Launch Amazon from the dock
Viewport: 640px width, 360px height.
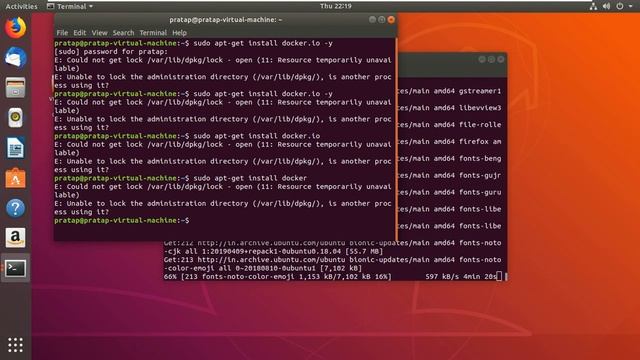(x=16, y=238)
